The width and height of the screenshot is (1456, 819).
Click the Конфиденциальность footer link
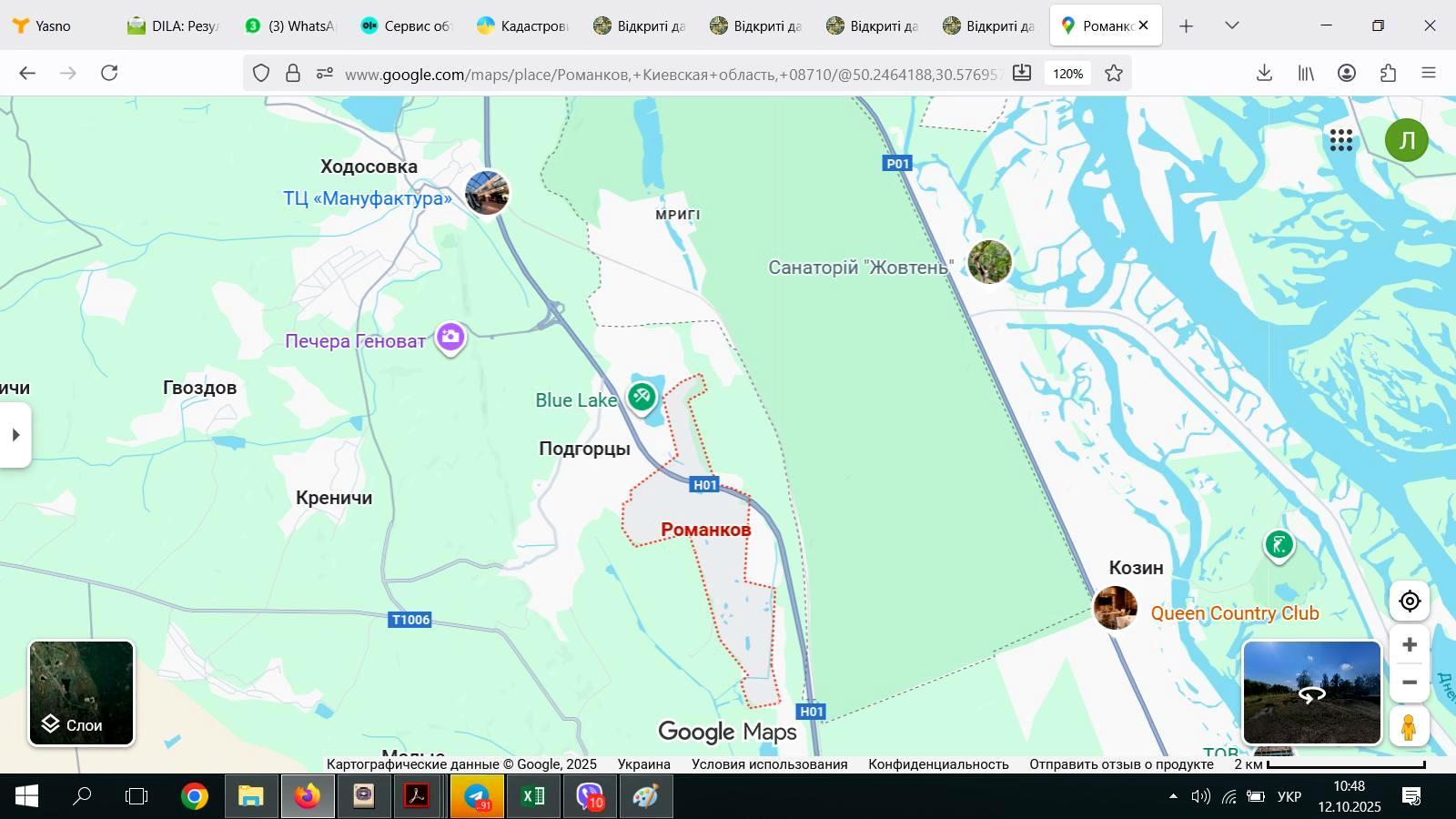[938, 764]
